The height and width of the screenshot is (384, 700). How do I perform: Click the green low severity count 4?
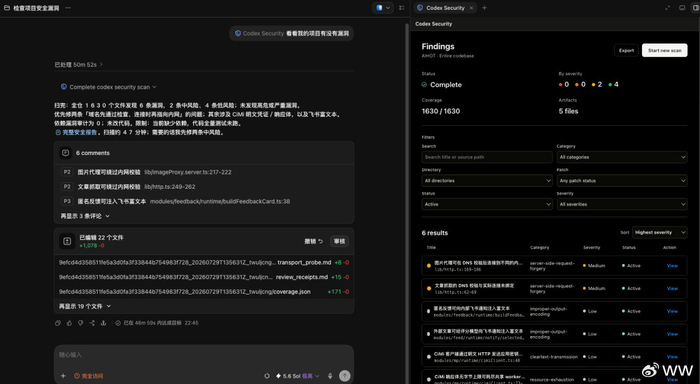click(x=613, y=84)
